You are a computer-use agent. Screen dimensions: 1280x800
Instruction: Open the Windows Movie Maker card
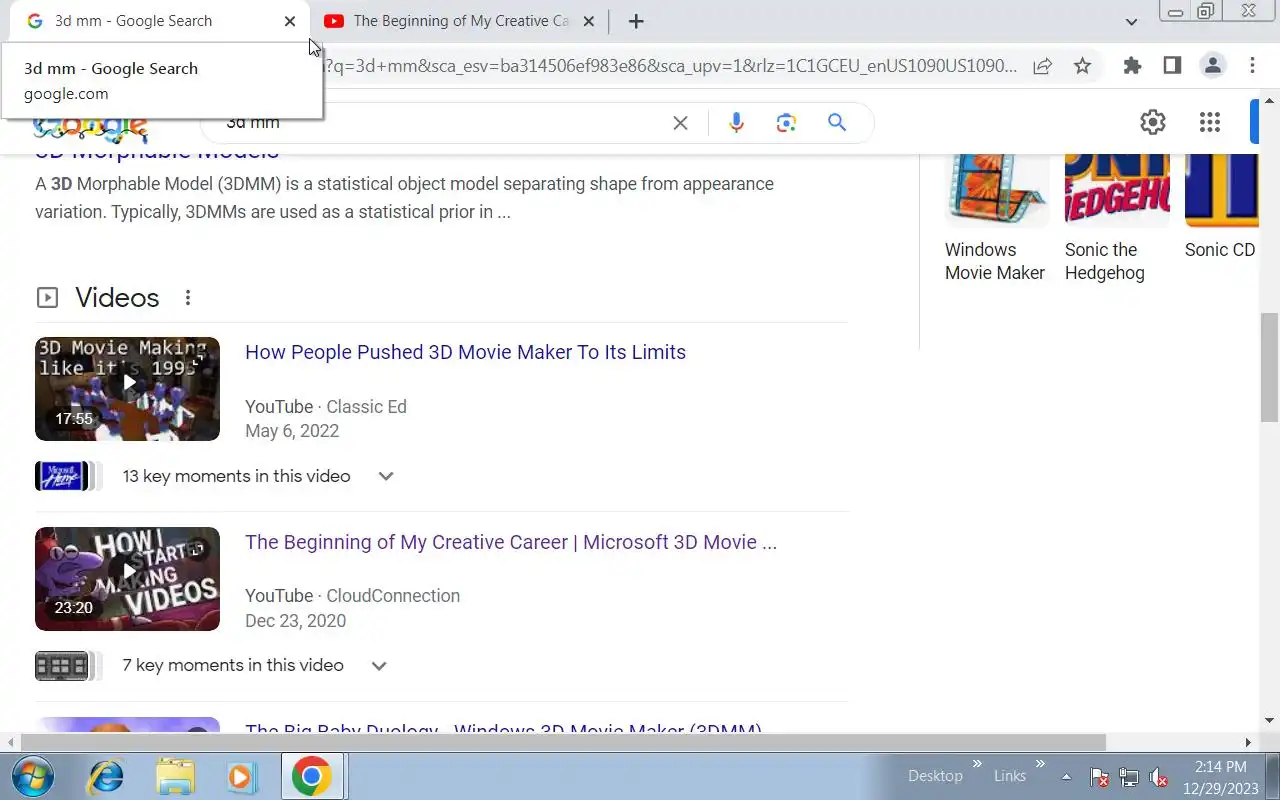pyautogui.click(x=996, y=219)
